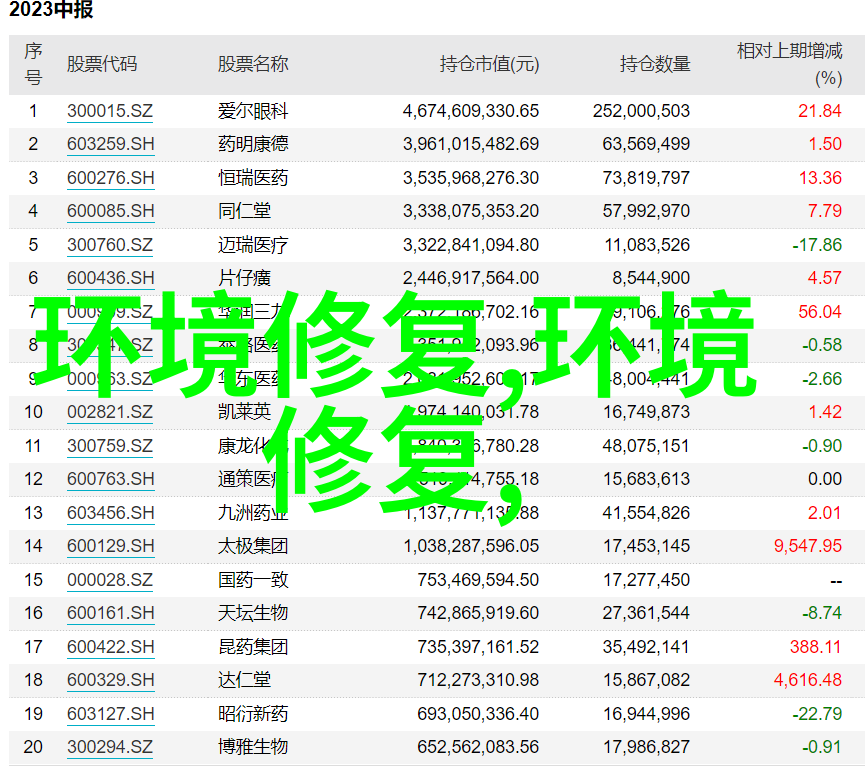Open stock code link 002821.SZ

pyautogui.click(x=110, y=412)
